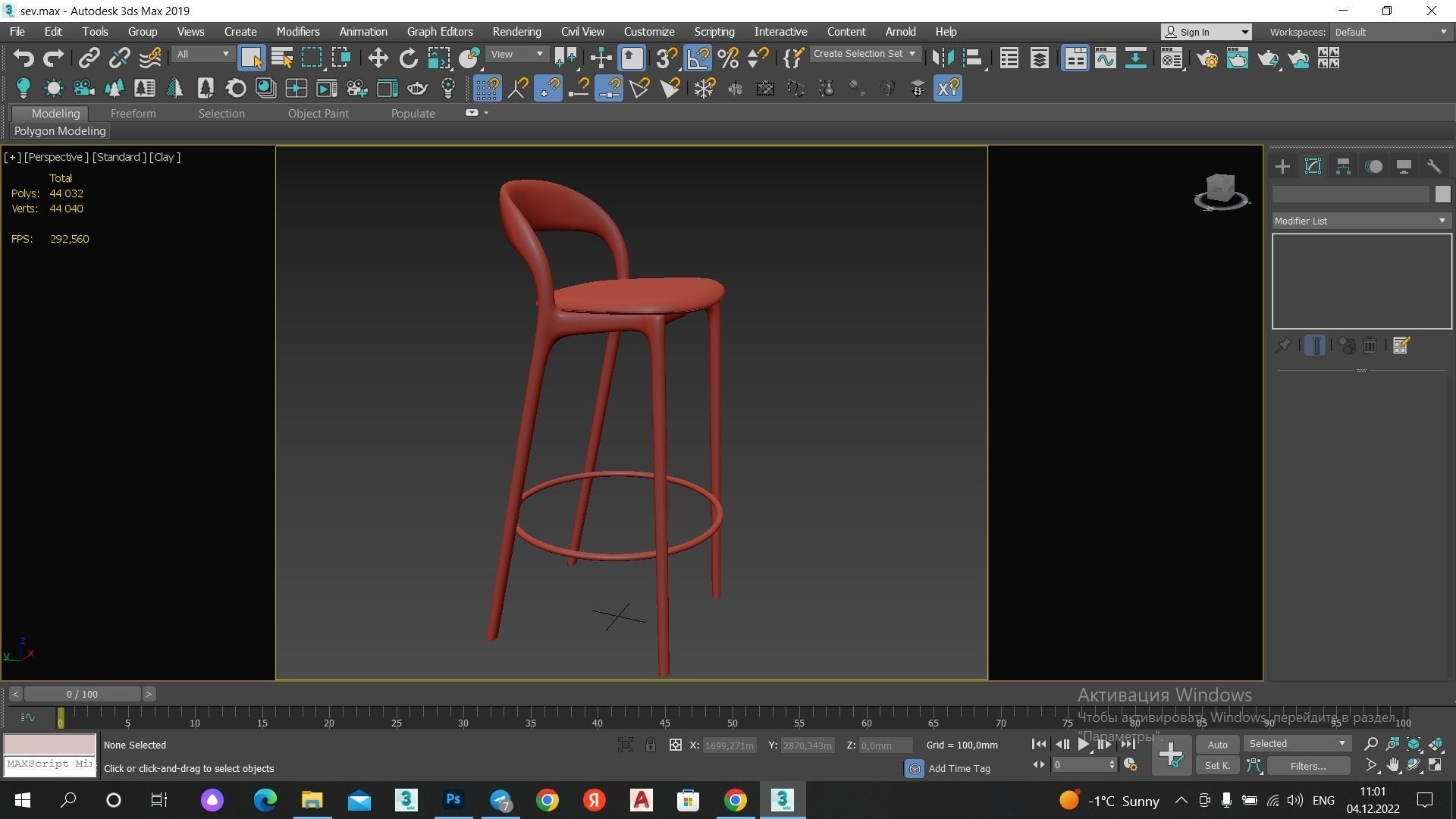Select the Select and Link tool
Image resolution: width=1456 pixels, height=819 pixels.
coord(89,58)
